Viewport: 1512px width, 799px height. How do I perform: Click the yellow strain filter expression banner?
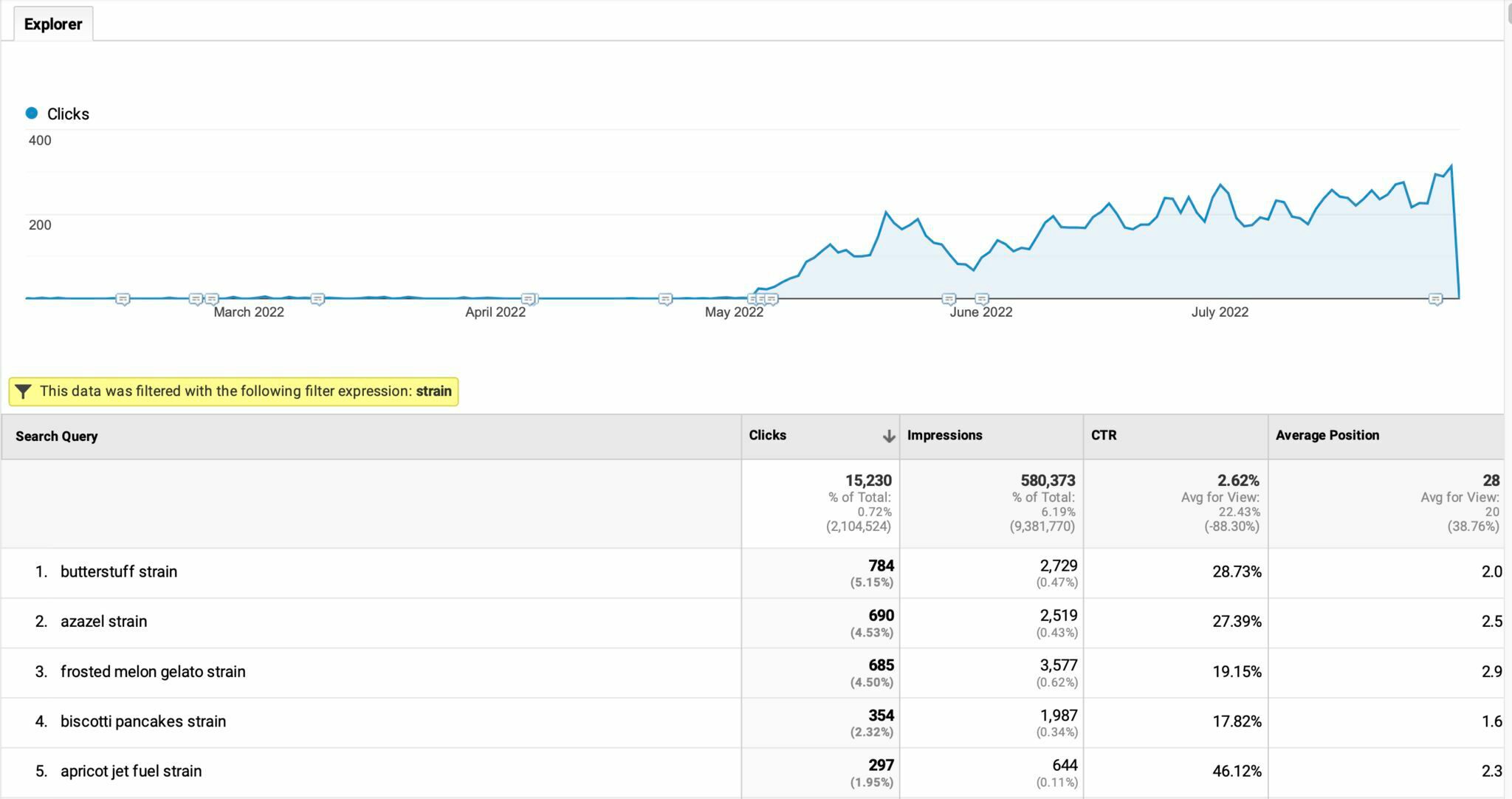click(233, 391)
